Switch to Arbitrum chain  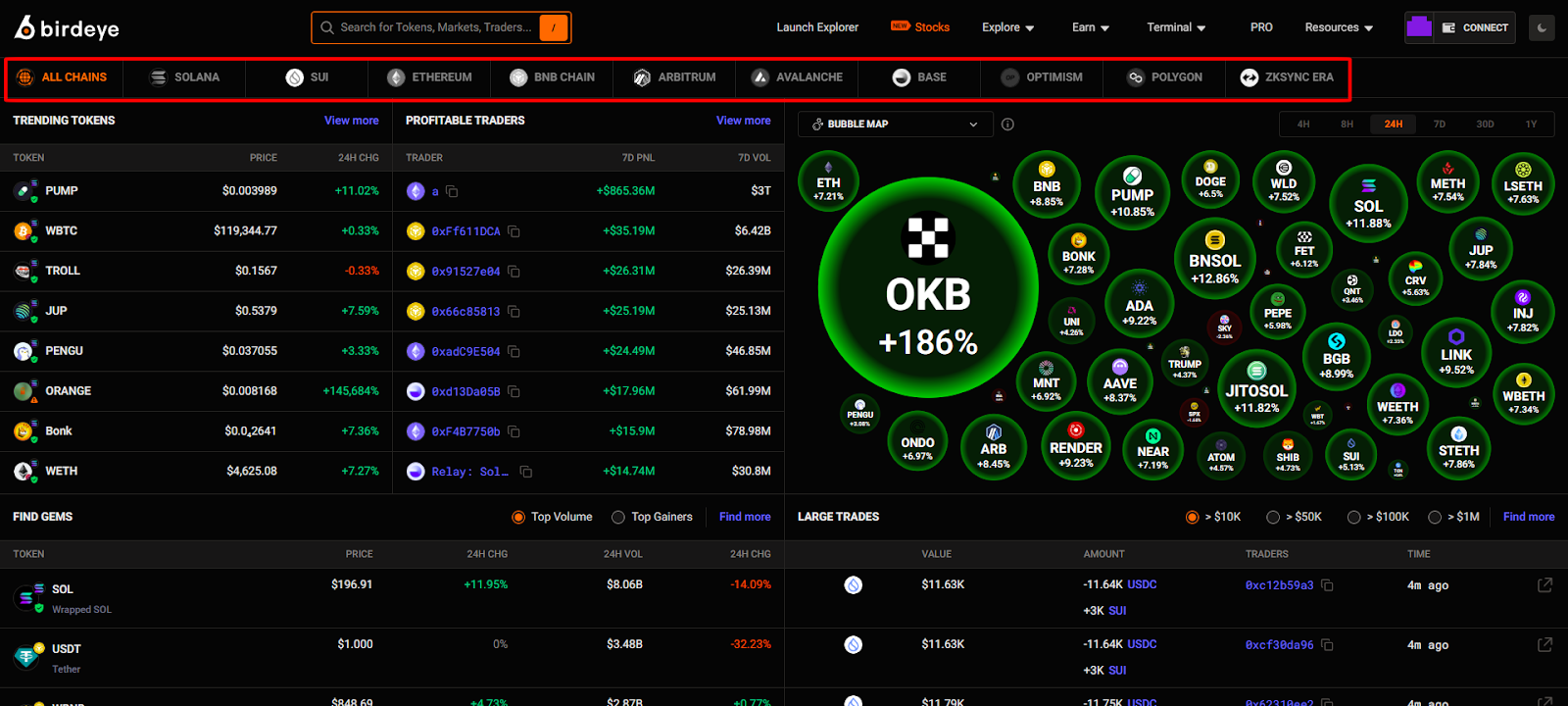tap(674, 77)
